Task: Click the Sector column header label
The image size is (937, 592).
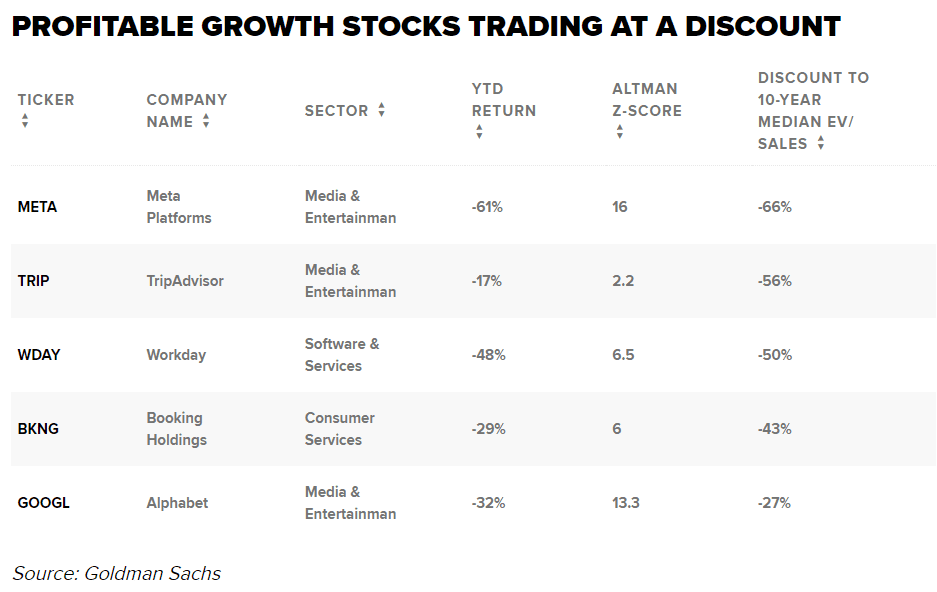Action: click(x=336, y=110)
